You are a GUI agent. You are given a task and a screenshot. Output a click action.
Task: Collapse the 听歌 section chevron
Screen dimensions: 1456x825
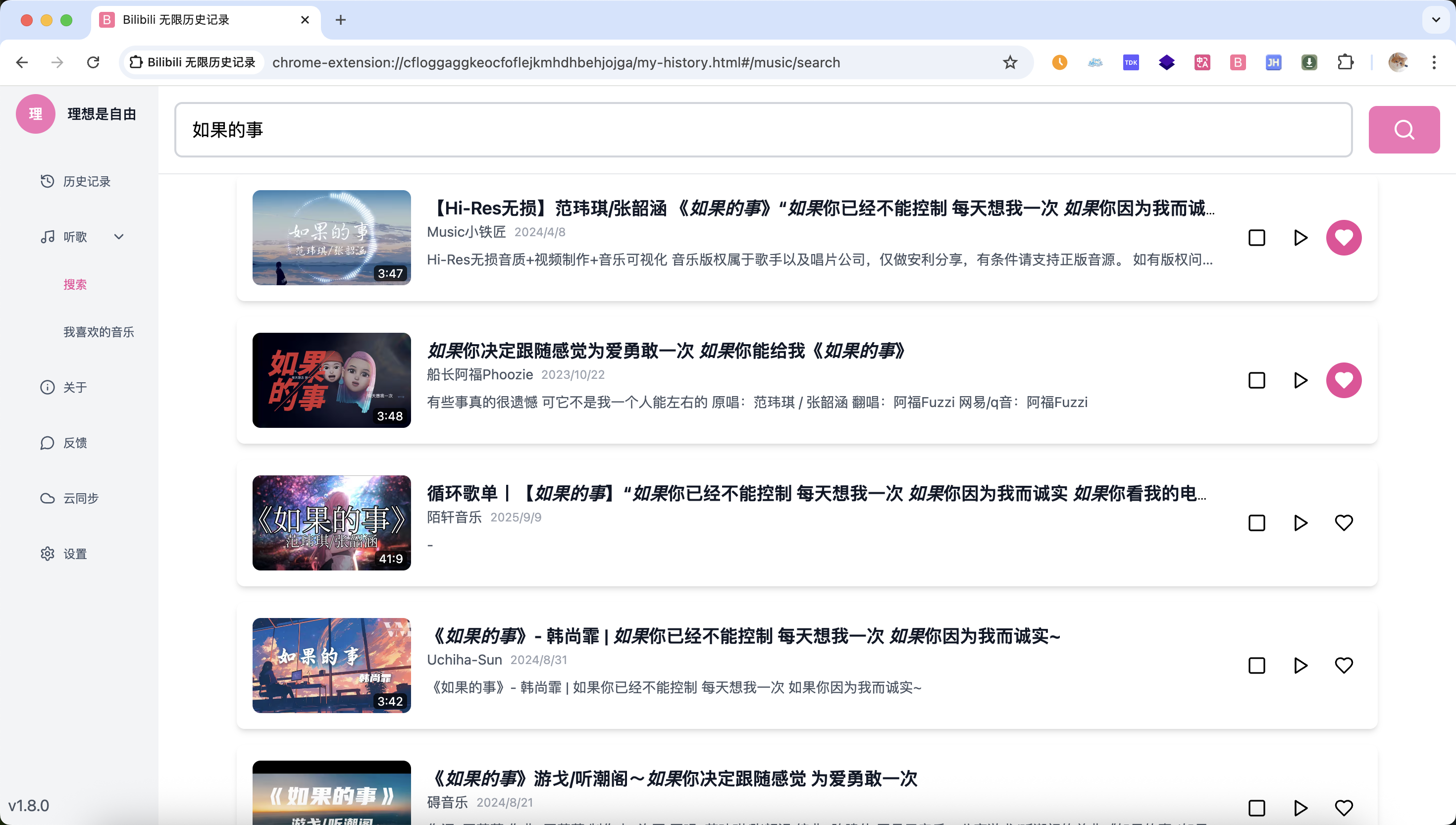click(x=119, y=237)
